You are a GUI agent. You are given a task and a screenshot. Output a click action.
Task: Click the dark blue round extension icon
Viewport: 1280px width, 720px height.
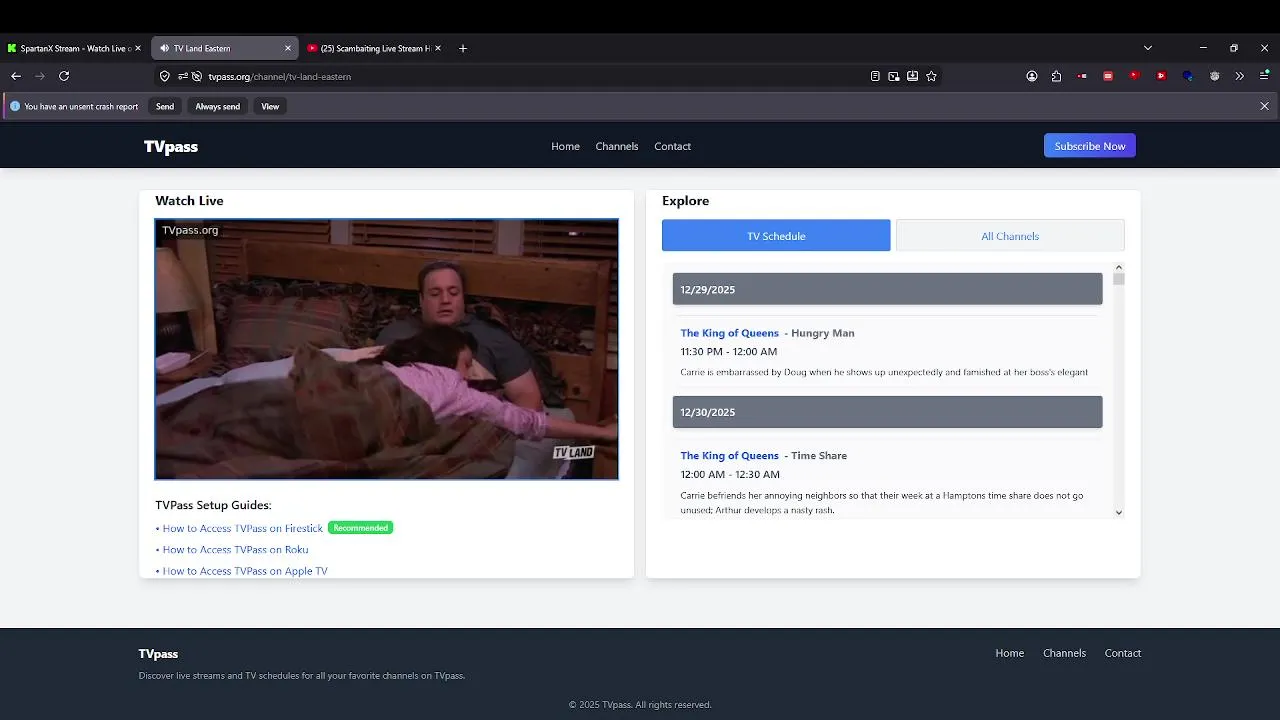point(1187,76)
